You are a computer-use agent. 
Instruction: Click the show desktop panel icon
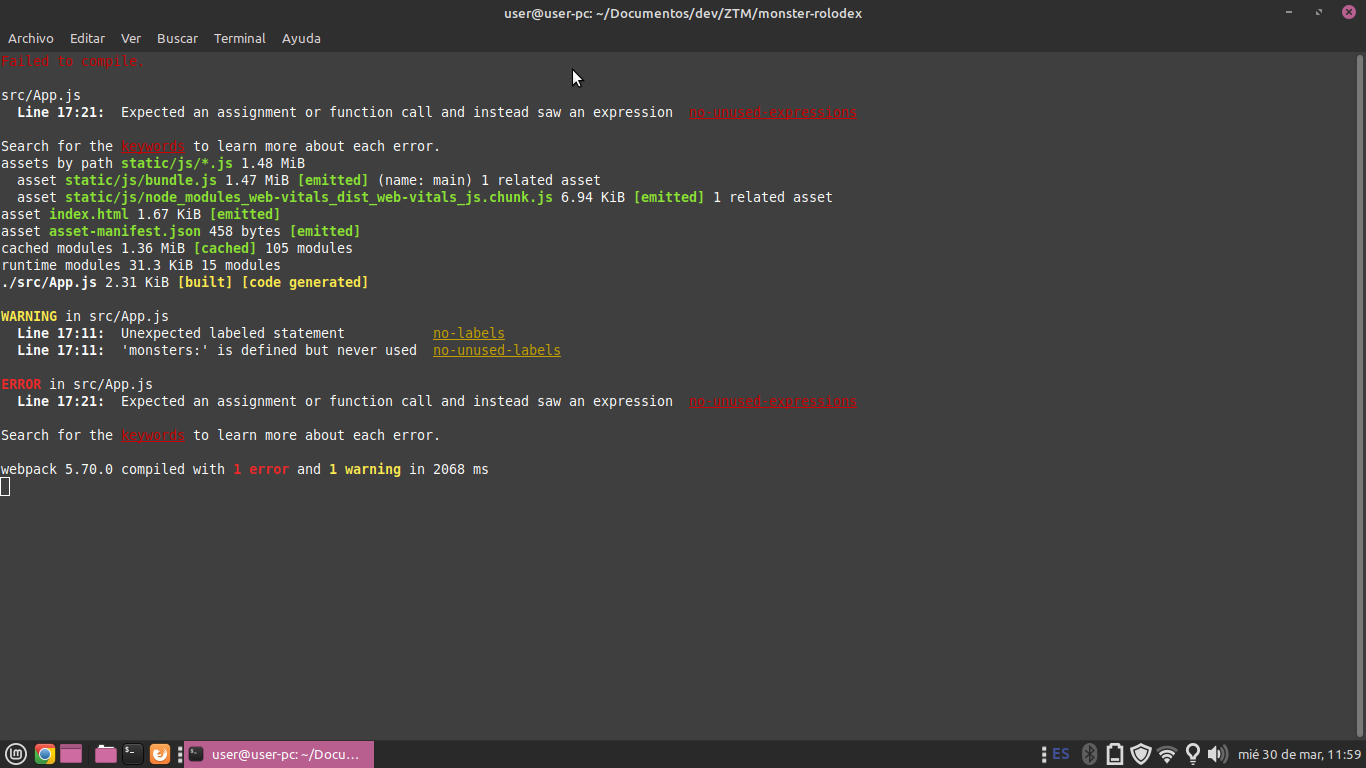tap(70, 754)
